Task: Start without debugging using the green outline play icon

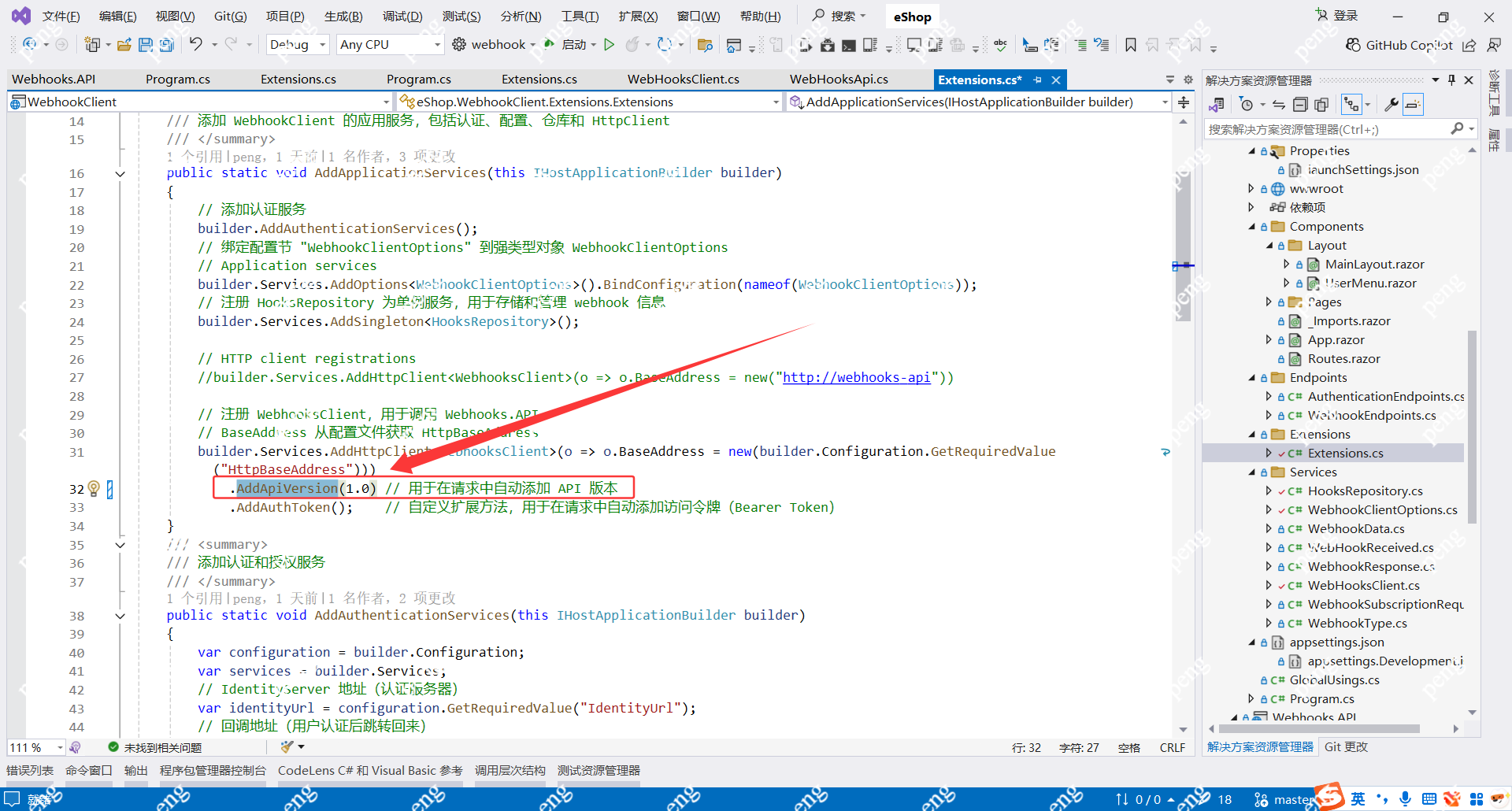Action: point(609,45)
